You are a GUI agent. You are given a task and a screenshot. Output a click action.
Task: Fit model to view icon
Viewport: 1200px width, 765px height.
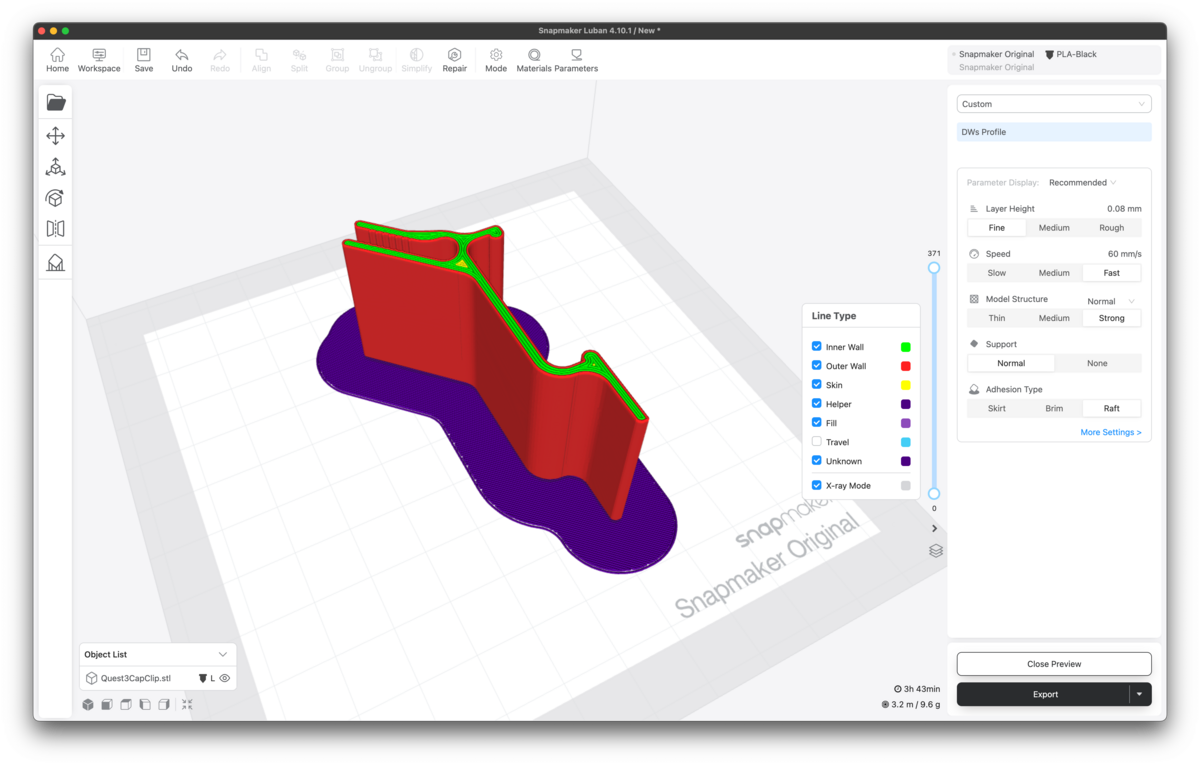coord(187,705)
